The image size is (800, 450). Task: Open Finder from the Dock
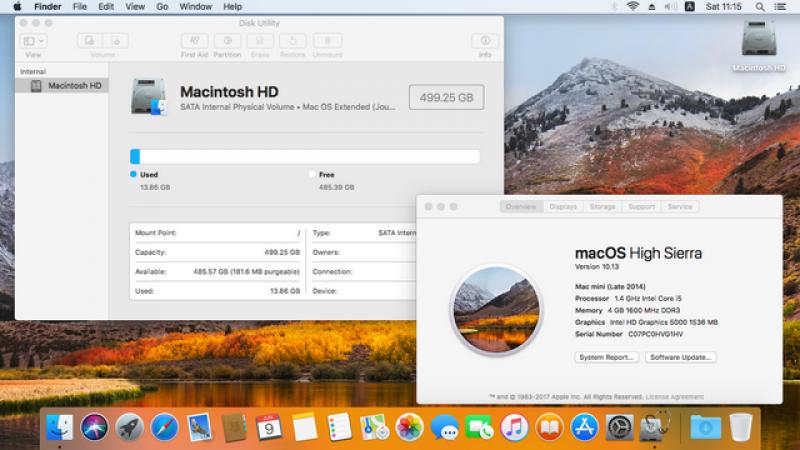60,428
